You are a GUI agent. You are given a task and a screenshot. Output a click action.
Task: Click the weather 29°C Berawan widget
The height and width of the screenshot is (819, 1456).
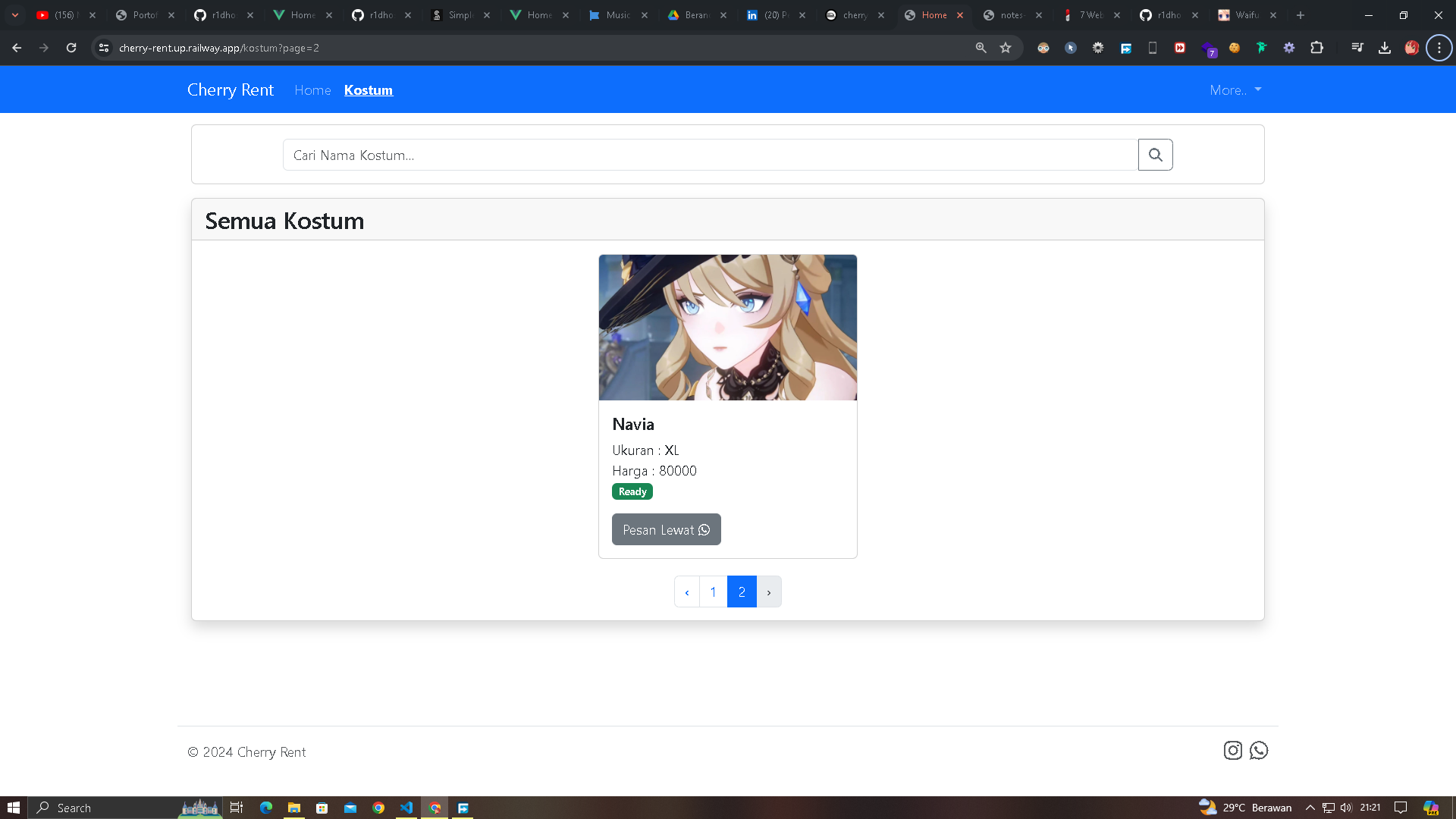tap(1245, 808)
